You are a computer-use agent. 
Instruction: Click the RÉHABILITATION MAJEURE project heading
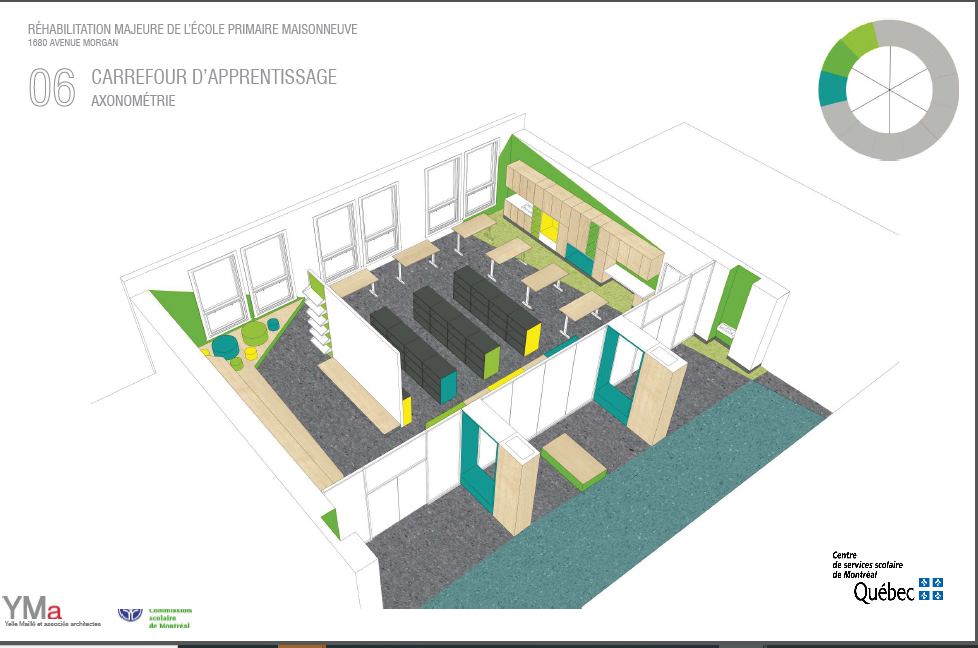click(x=192, y=30)
